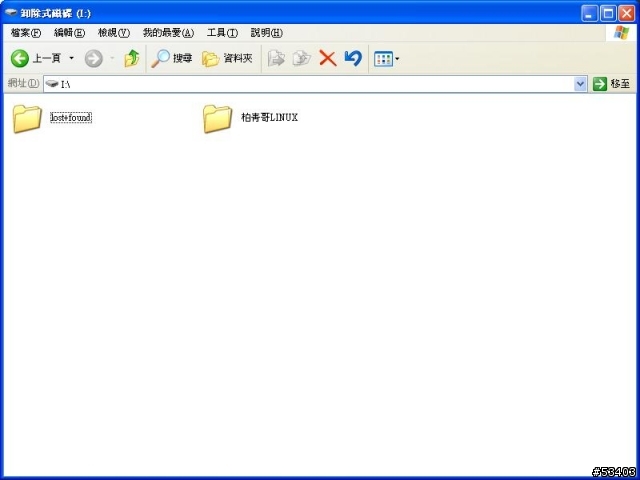Click the Windows flag logo

621,33
